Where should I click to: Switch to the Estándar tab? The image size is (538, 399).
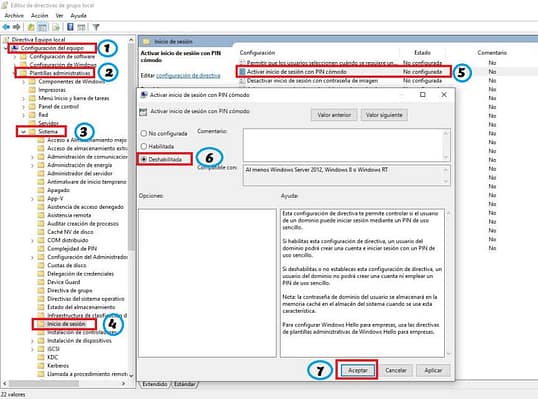click(x=185, y=384)
